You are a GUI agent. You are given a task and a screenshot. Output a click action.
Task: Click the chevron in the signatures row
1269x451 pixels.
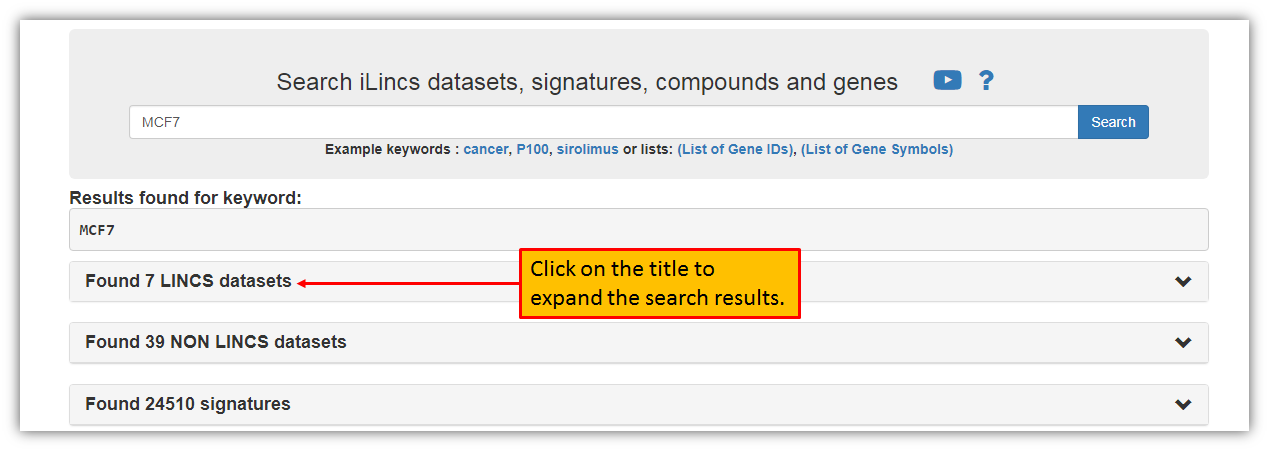[x=1183, y=405]
